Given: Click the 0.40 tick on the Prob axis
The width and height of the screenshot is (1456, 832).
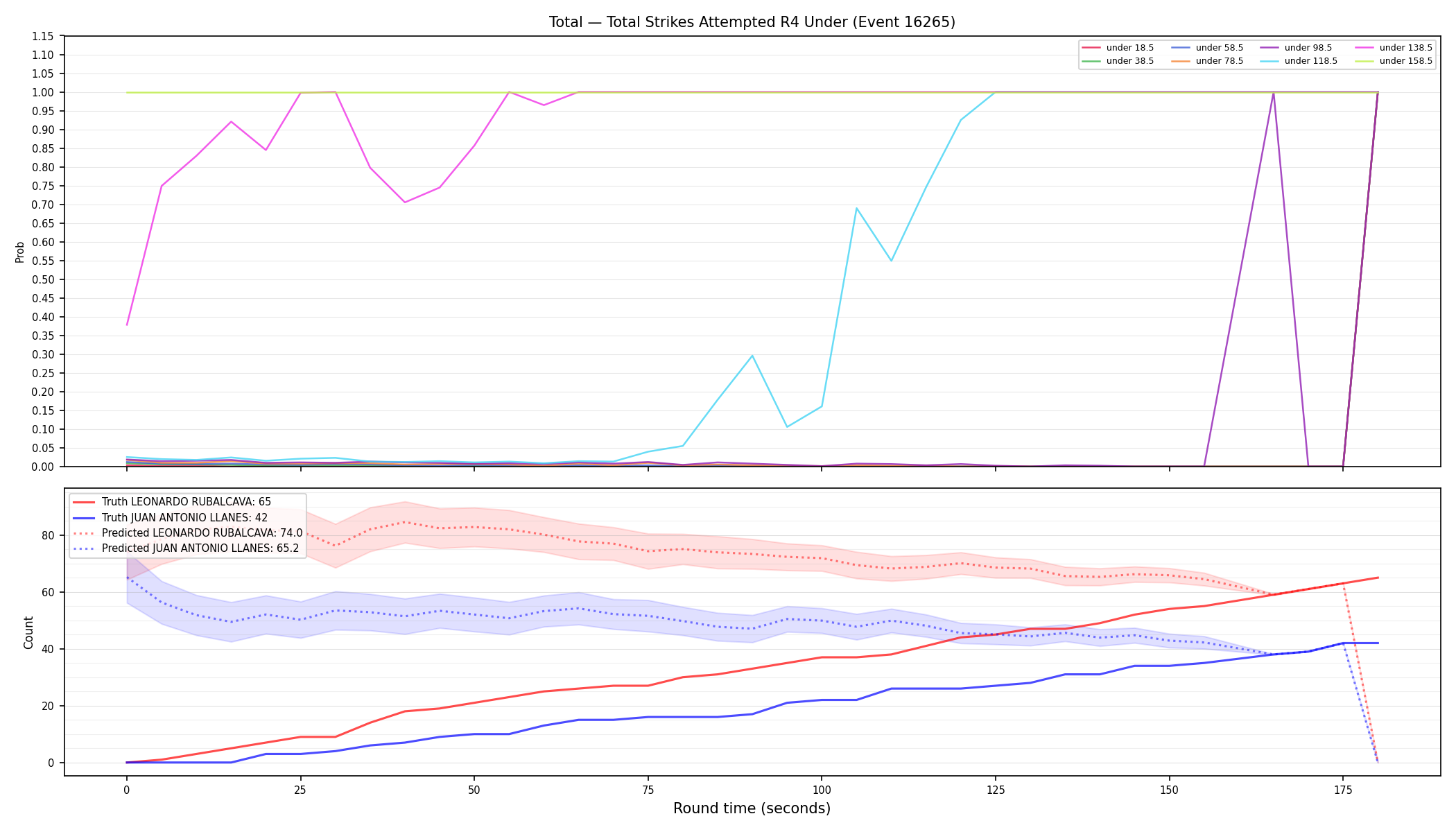Looking at the screenshot, I should (43, 318).
